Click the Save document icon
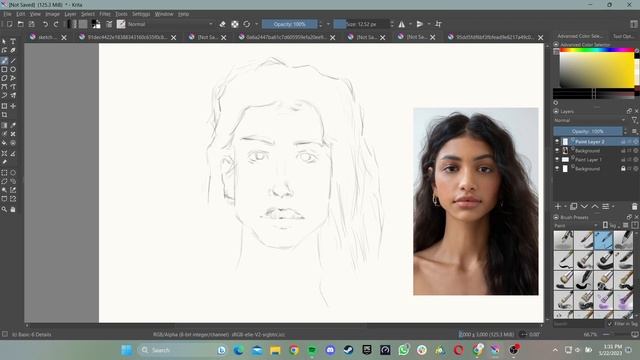This screenshot has height=360, width=640. pyautogui.click(x=31, y=24)
